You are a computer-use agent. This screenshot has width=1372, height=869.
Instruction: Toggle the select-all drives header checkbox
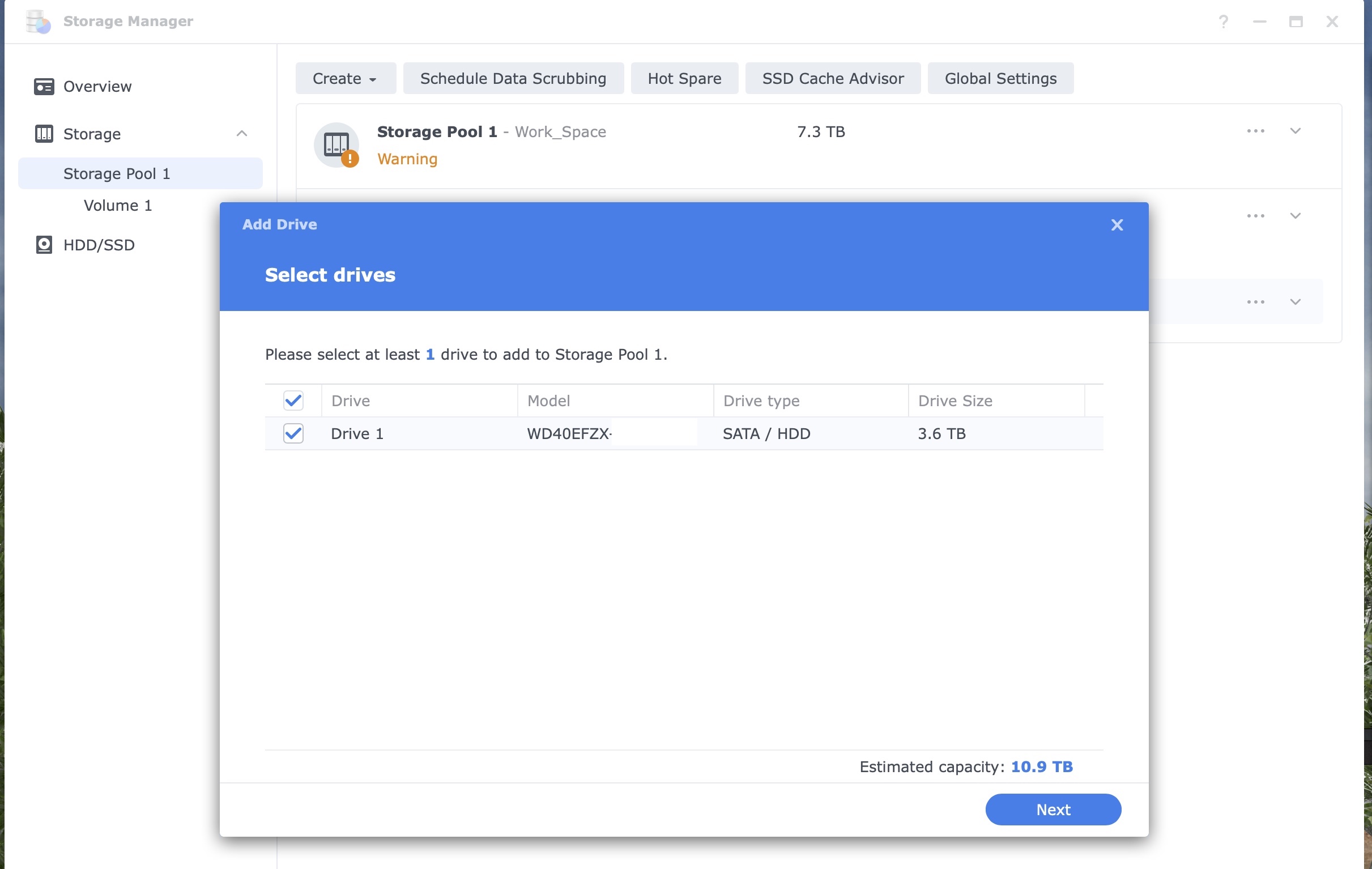[293, 401]
